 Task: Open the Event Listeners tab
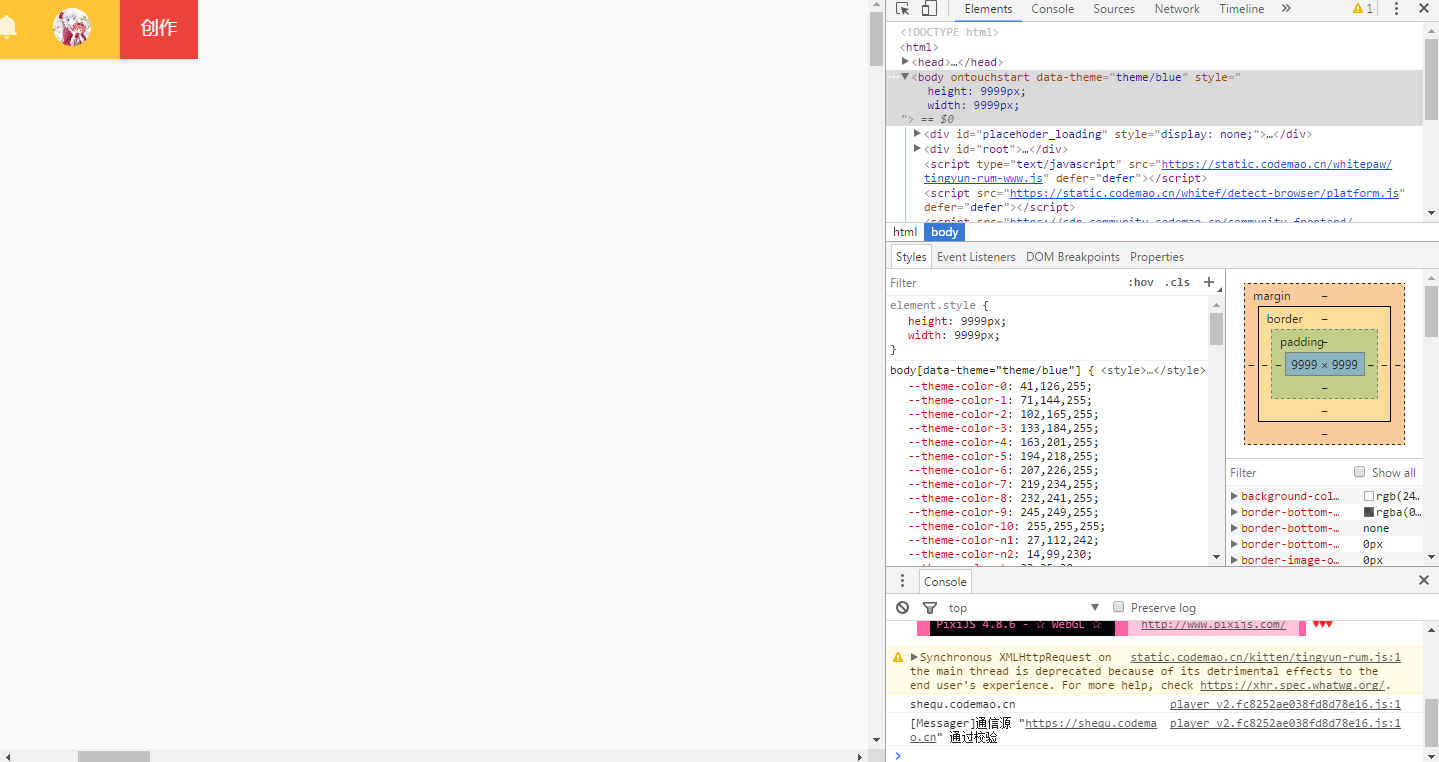pyautogui.click(x=976, y=257)
